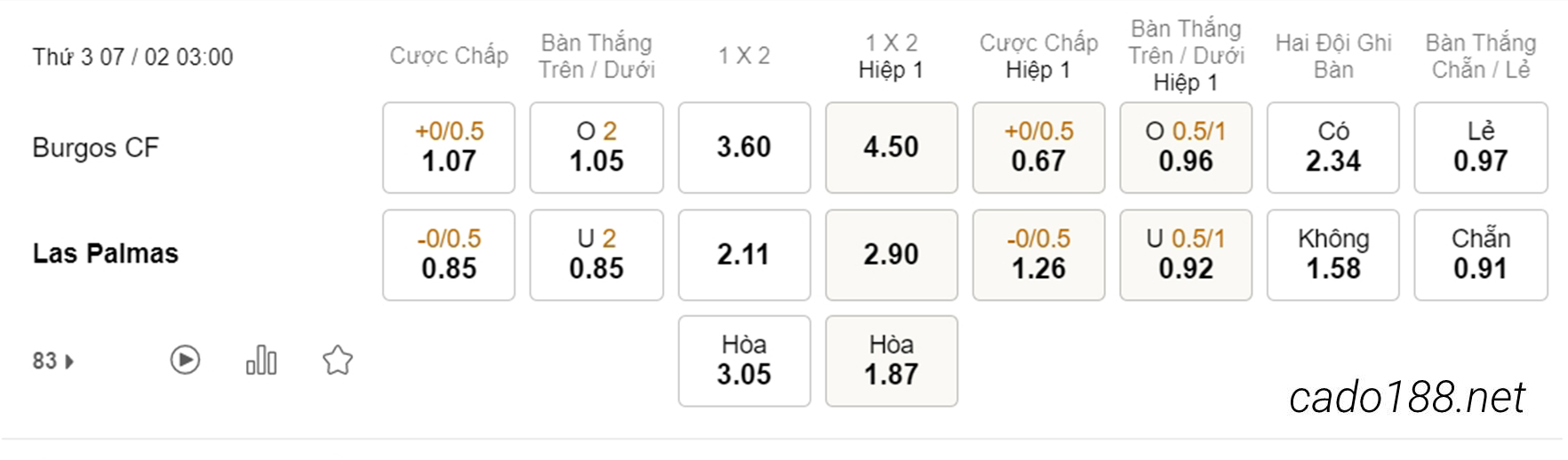Choose both teams score Không 1.58
The width and height of the screenshot is (1568, 460).
pyautogui.click(x=1333, y=255)
